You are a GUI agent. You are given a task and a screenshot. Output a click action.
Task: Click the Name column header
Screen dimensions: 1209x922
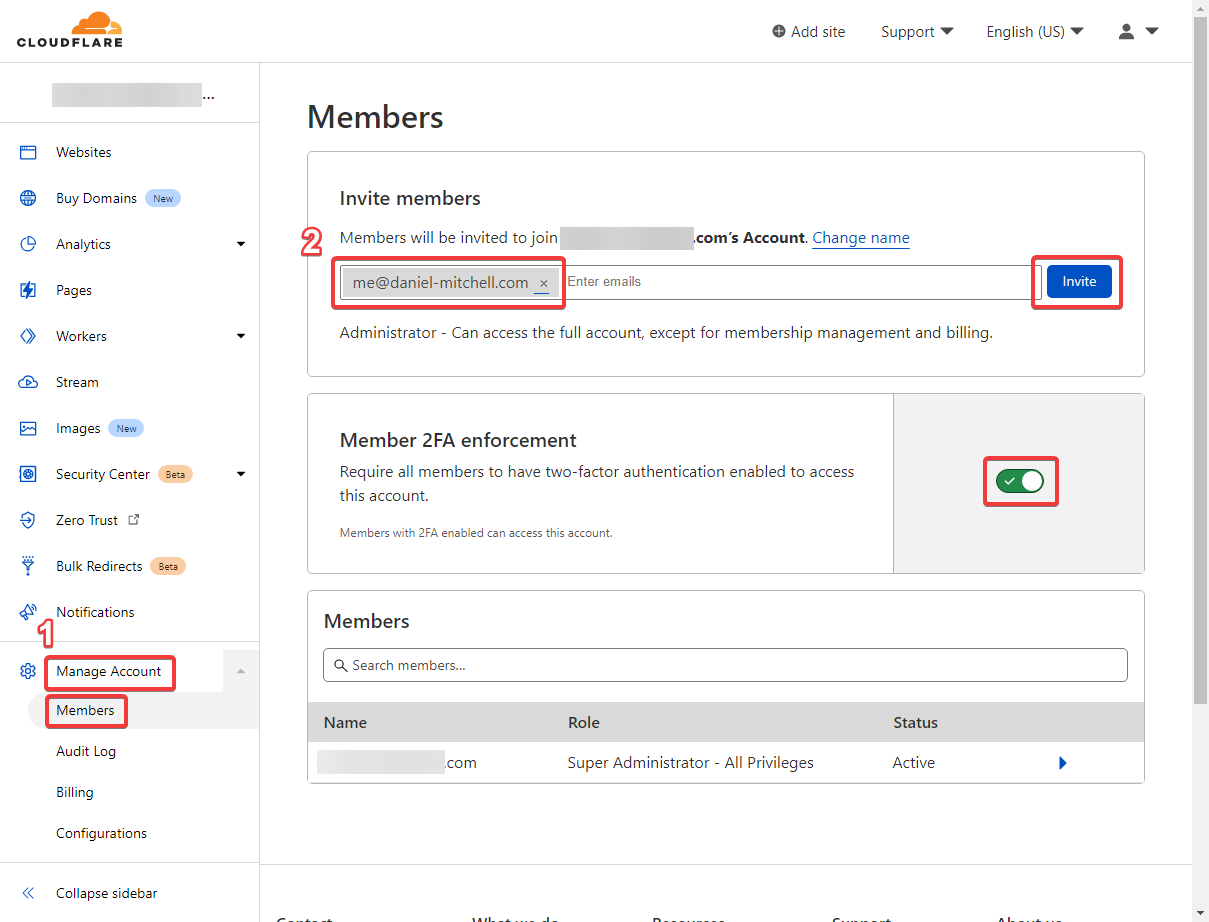(345, 722)
